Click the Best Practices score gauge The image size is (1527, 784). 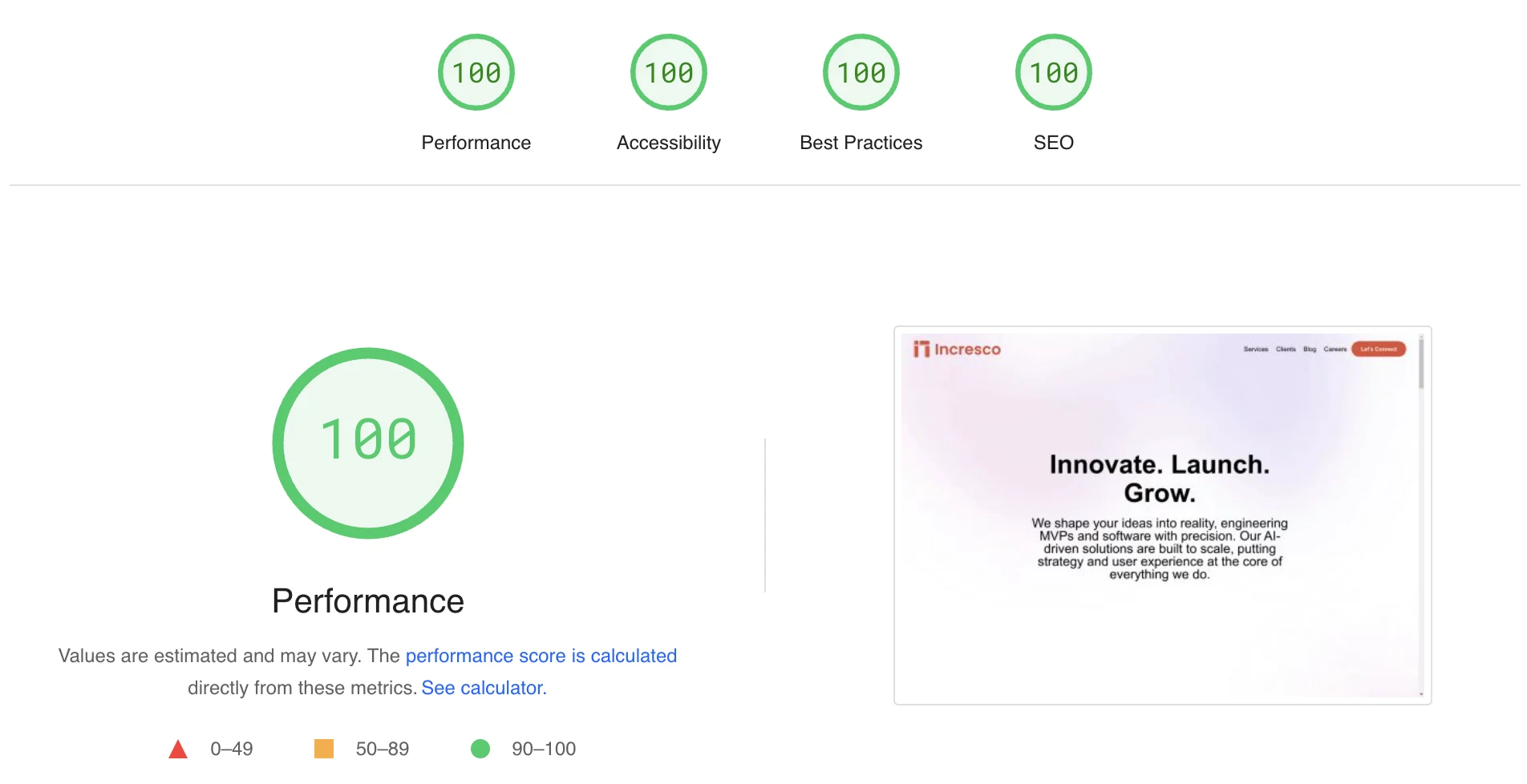(x=861, y=71)
